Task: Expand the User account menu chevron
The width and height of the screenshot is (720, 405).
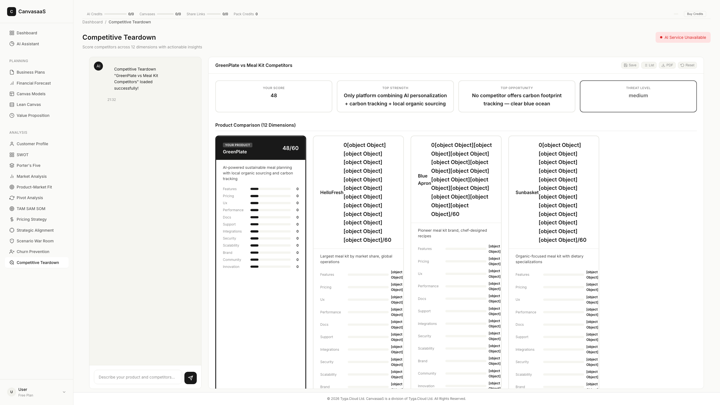Action: pos(64,392)
